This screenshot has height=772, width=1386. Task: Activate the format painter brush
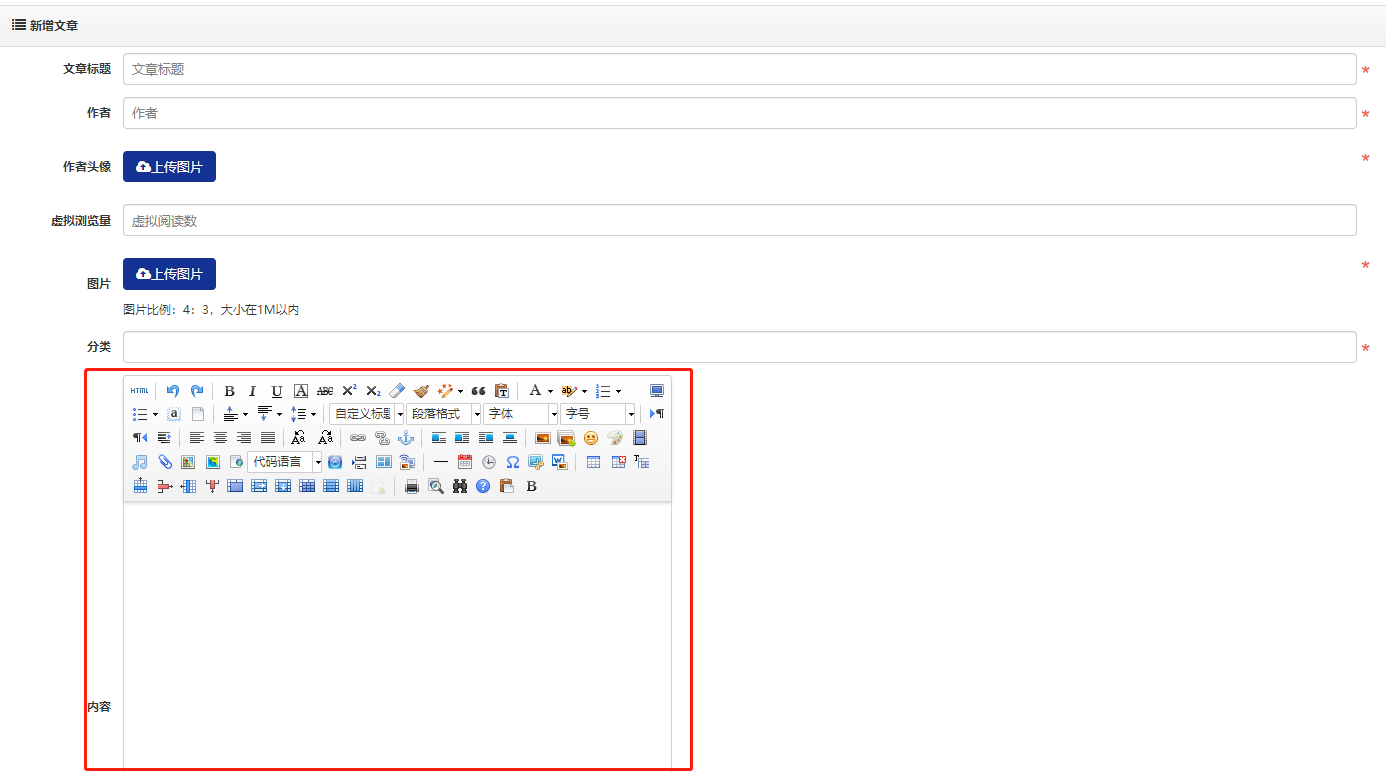pyautogui.click(x=421, y=390)
